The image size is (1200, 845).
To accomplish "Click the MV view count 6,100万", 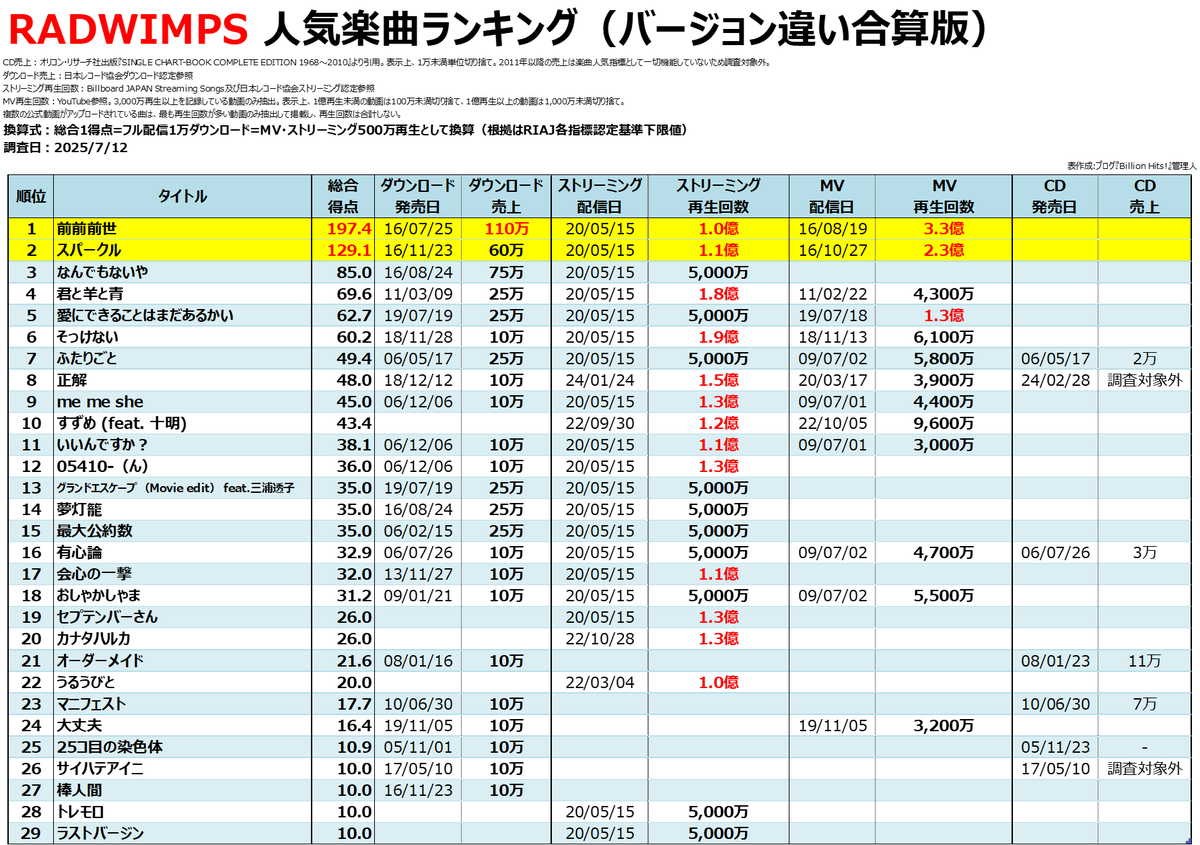I will click(944, 337).
